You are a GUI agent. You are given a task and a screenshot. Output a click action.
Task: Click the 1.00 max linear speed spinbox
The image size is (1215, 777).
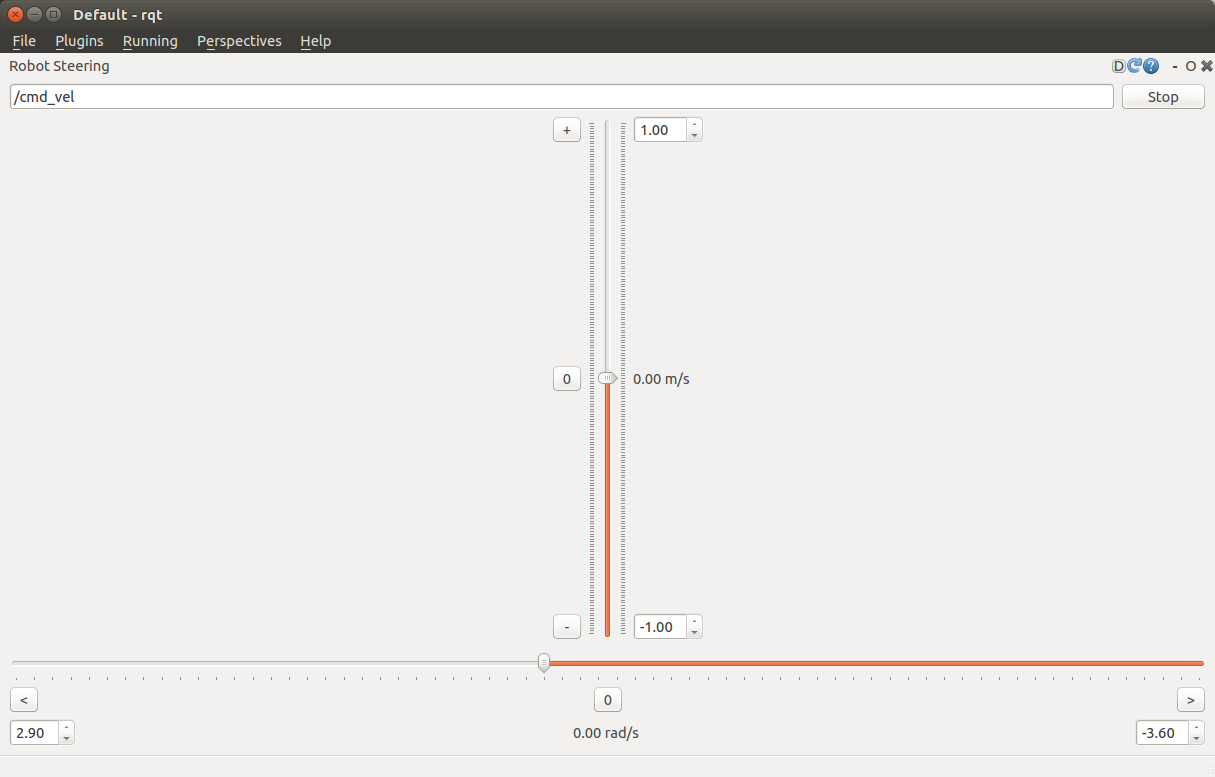[x=660, y=130]
